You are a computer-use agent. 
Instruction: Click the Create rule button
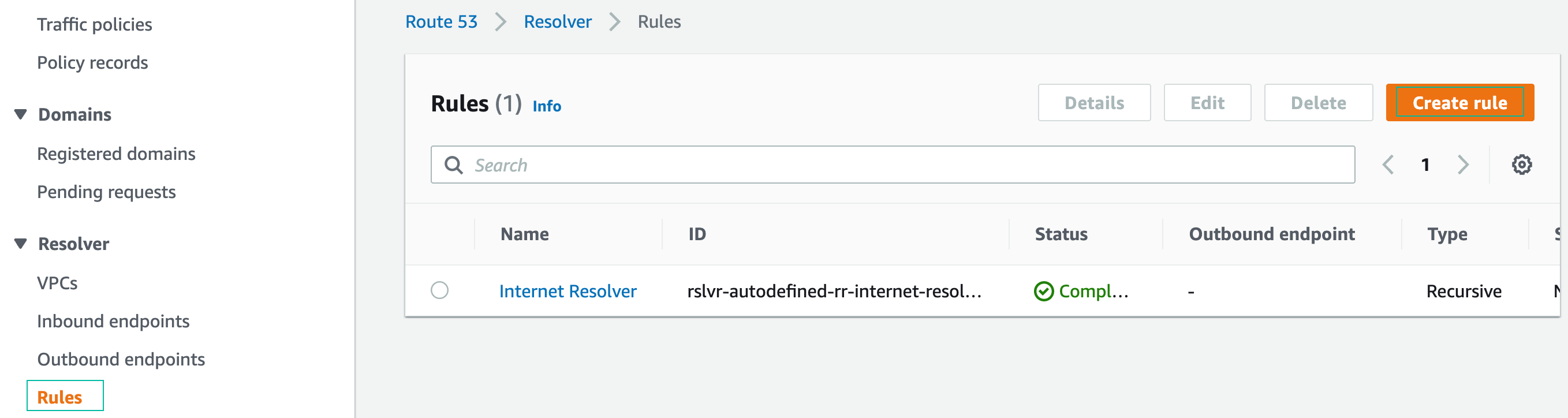[1459, 102]
